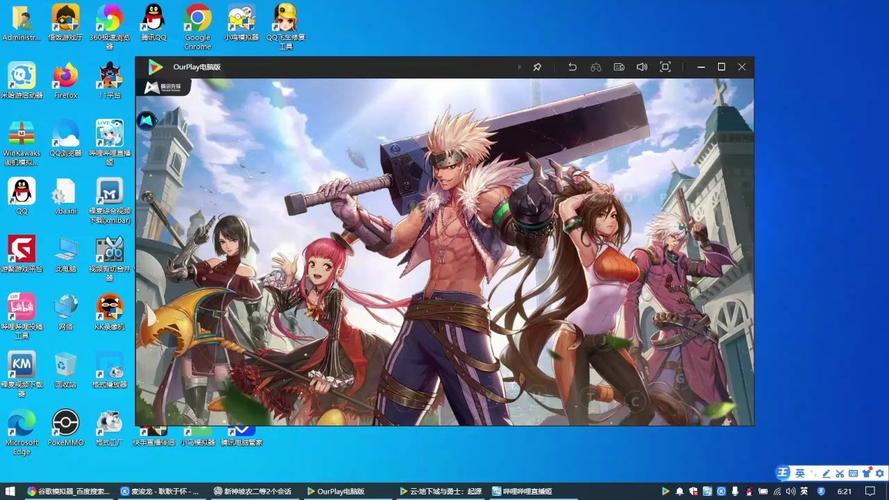Toggle the 英 input mode on IME toolbar

pos(799,473)
